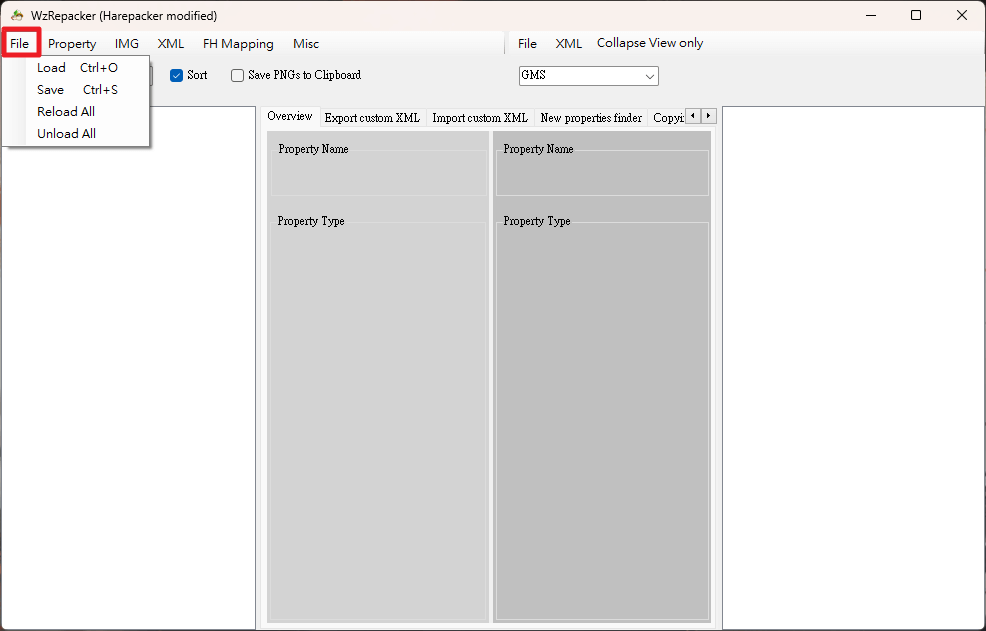This screenshot has height=631, width=986.
Task: Open the Misc menu
Action: [x=306, y=43]
